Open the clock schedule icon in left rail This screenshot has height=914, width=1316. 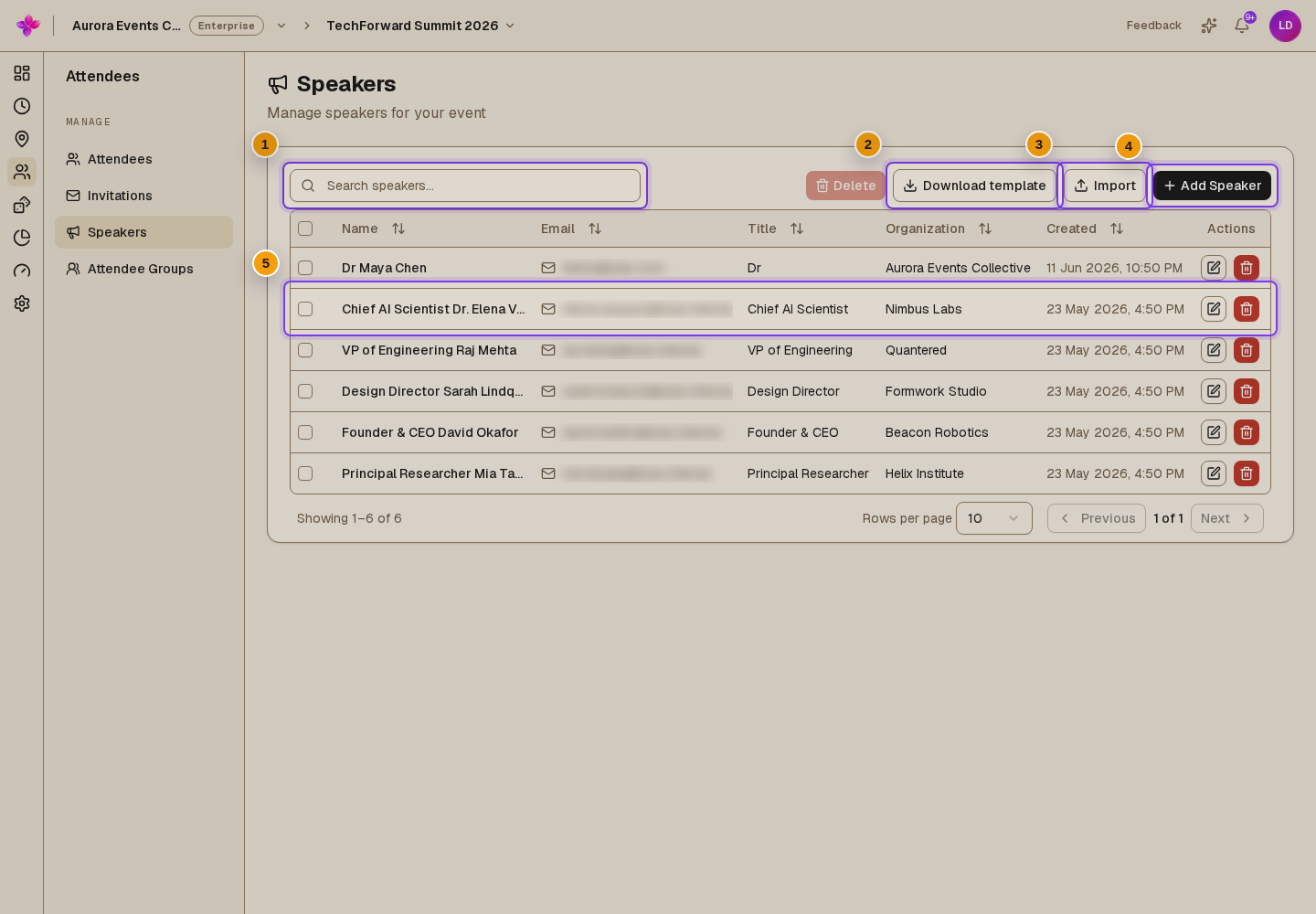coord(22,106)
